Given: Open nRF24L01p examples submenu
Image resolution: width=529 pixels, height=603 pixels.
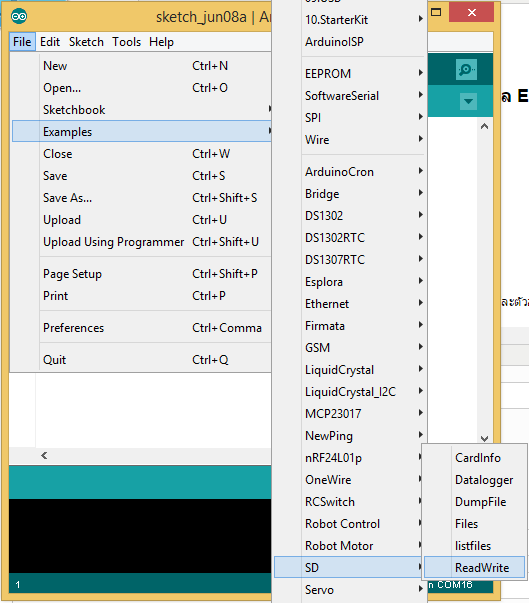Looking at the screenshot, I should coord(348,457).
